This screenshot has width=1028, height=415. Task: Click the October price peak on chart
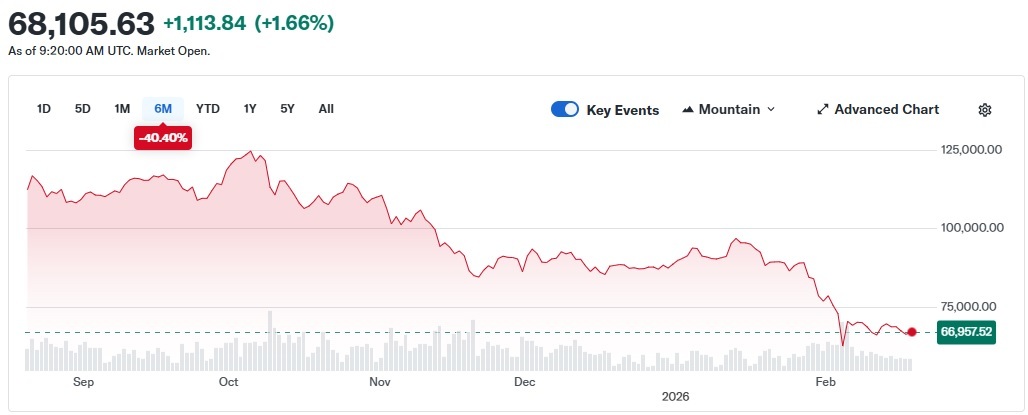[x=250, y=153]
